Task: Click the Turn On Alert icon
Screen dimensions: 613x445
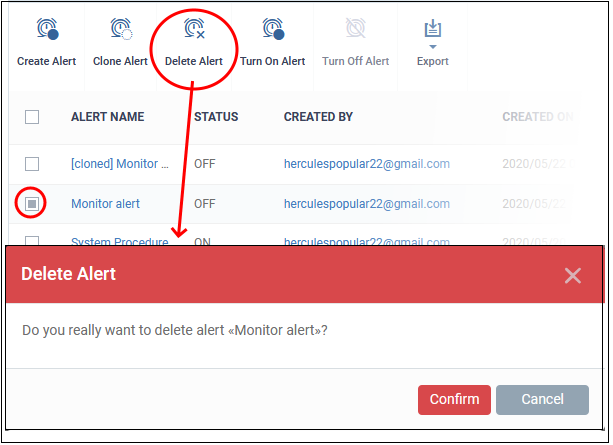Action: coord(272,31)
